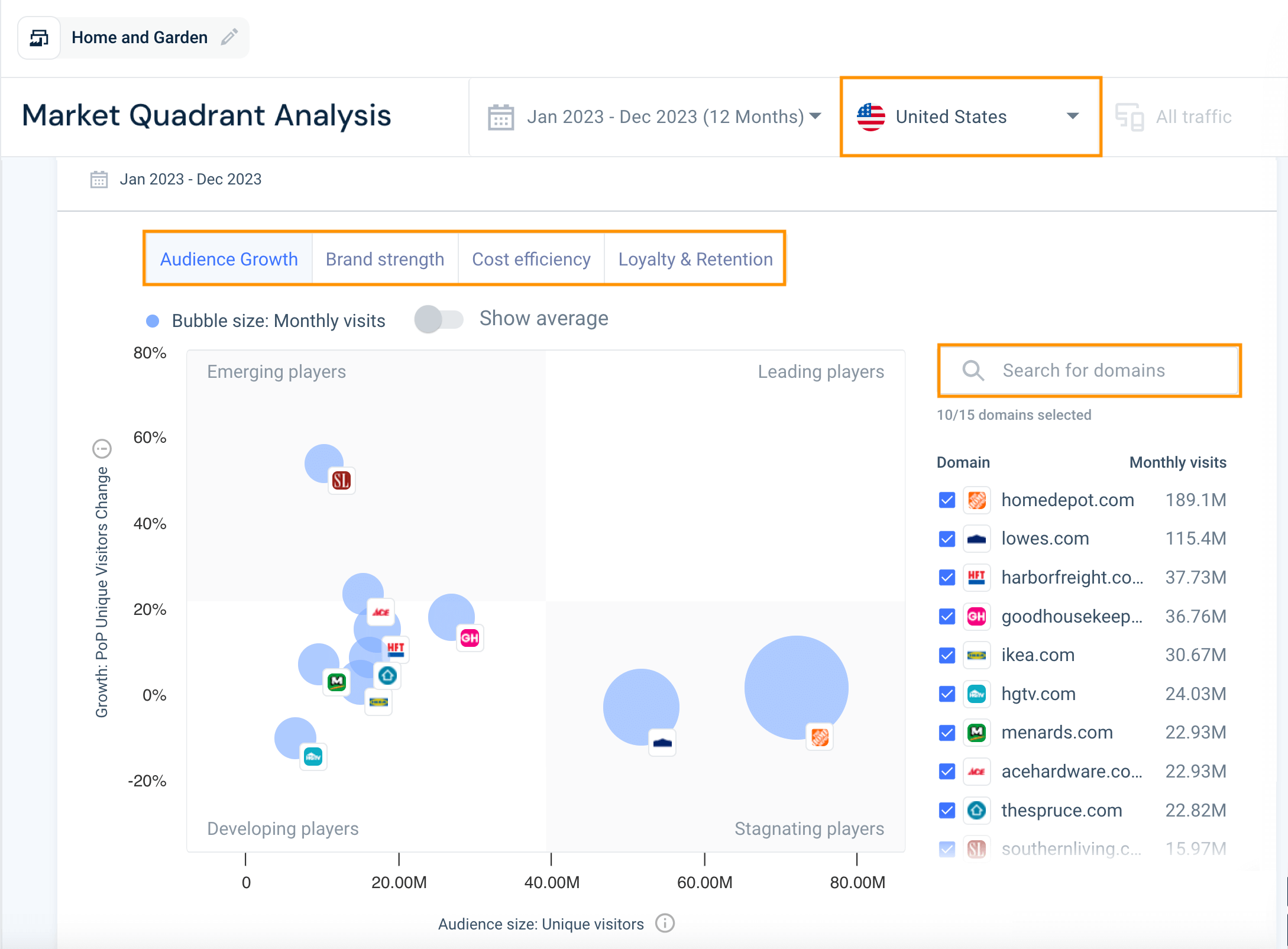Screen dimensions: 1288x949
Task: Uncheck homedepot.com in the domain list
Action: (946, 500)
